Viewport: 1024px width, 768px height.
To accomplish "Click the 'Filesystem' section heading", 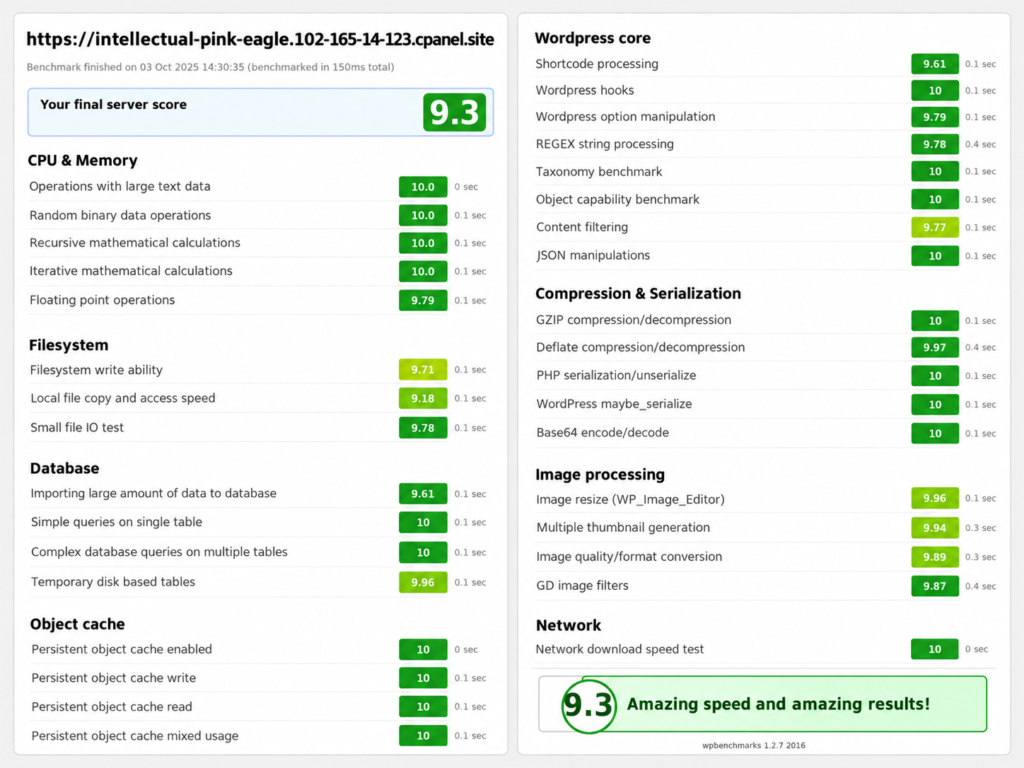I will point(69,345).
